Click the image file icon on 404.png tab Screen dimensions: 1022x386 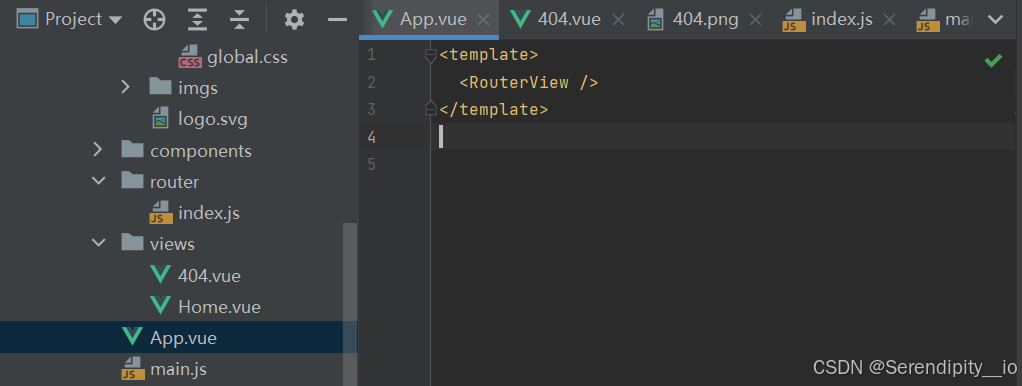(655, 20)
